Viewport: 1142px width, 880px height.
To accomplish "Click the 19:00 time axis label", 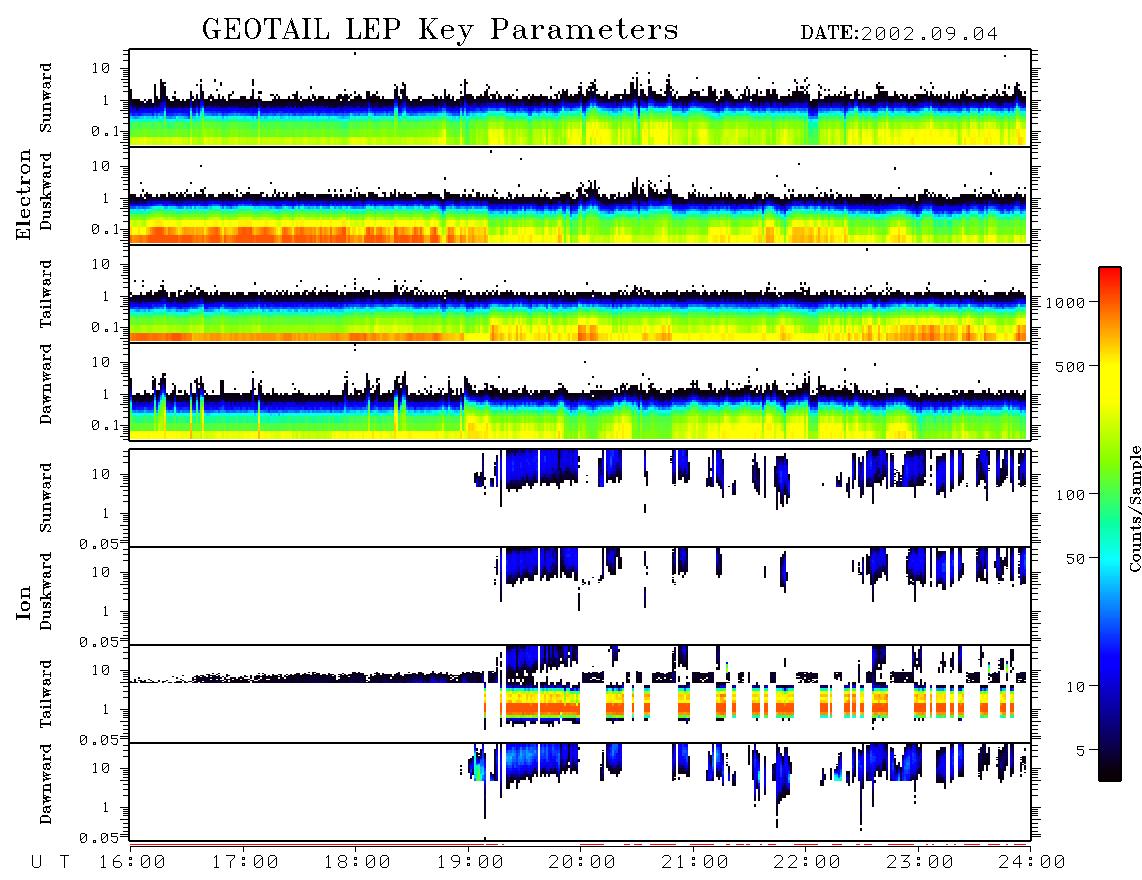I will tap(470, 862).
